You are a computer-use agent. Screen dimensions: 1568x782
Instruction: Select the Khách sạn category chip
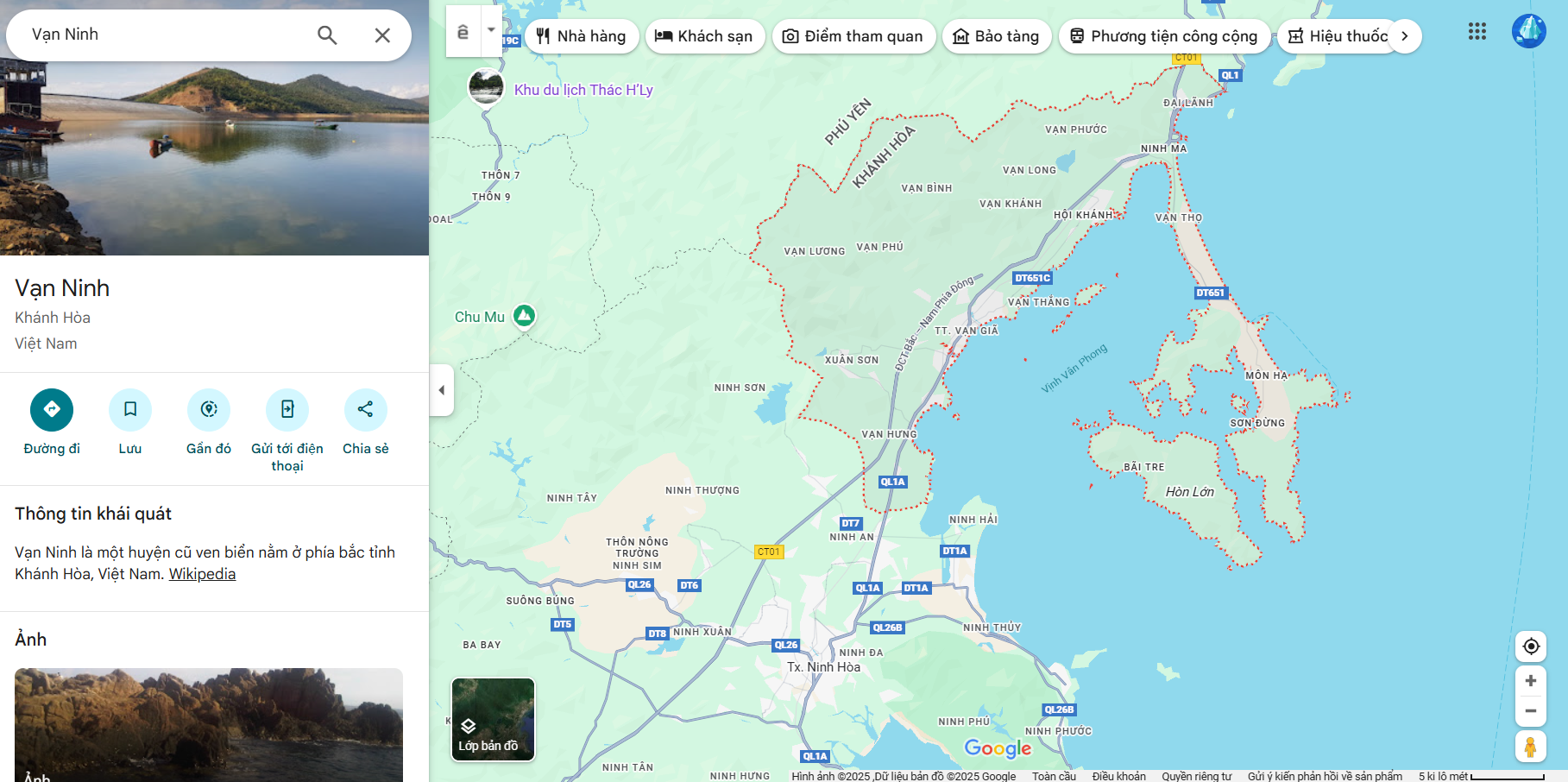[x=704, y=36]
